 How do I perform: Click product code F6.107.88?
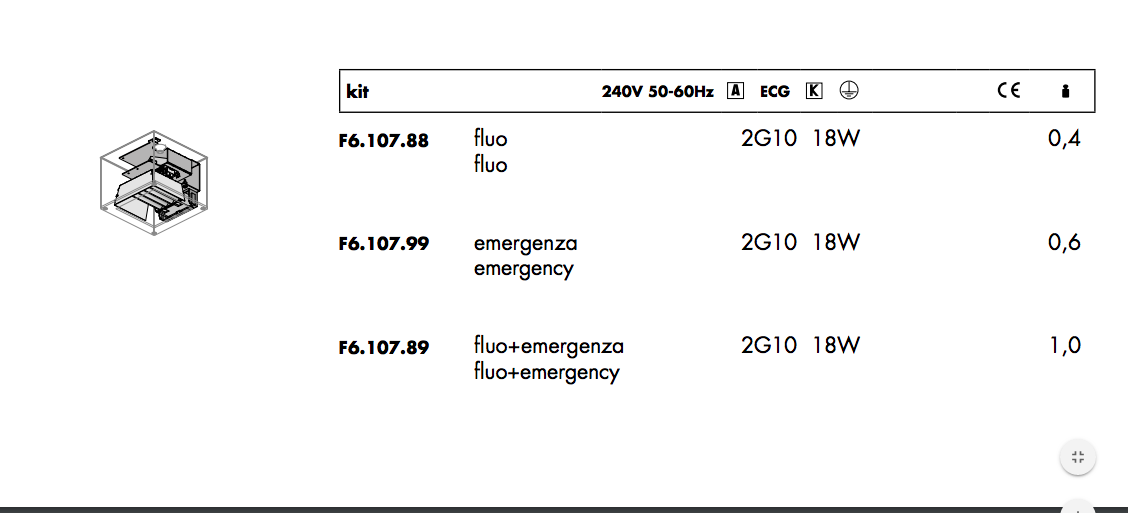[x=384, y=141]
